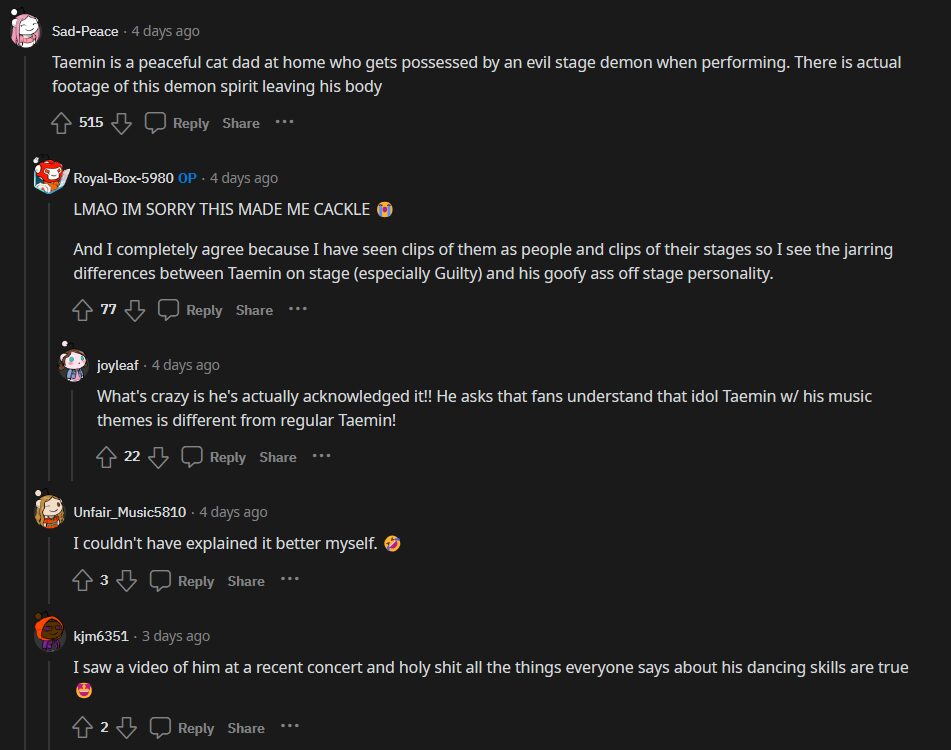Upvote Sad-Peace's comment about Taemin
Viewport: 951px width, 750px height.
coord(61,123)
